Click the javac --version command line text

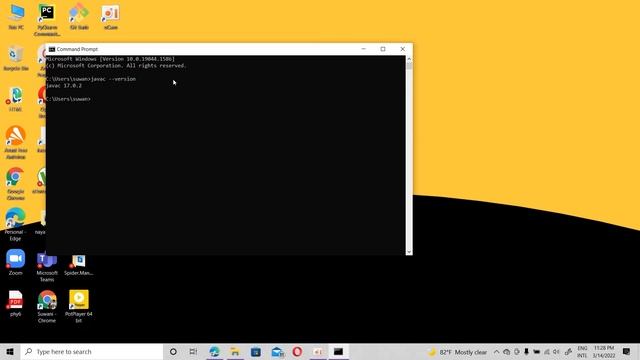(113, 79)
